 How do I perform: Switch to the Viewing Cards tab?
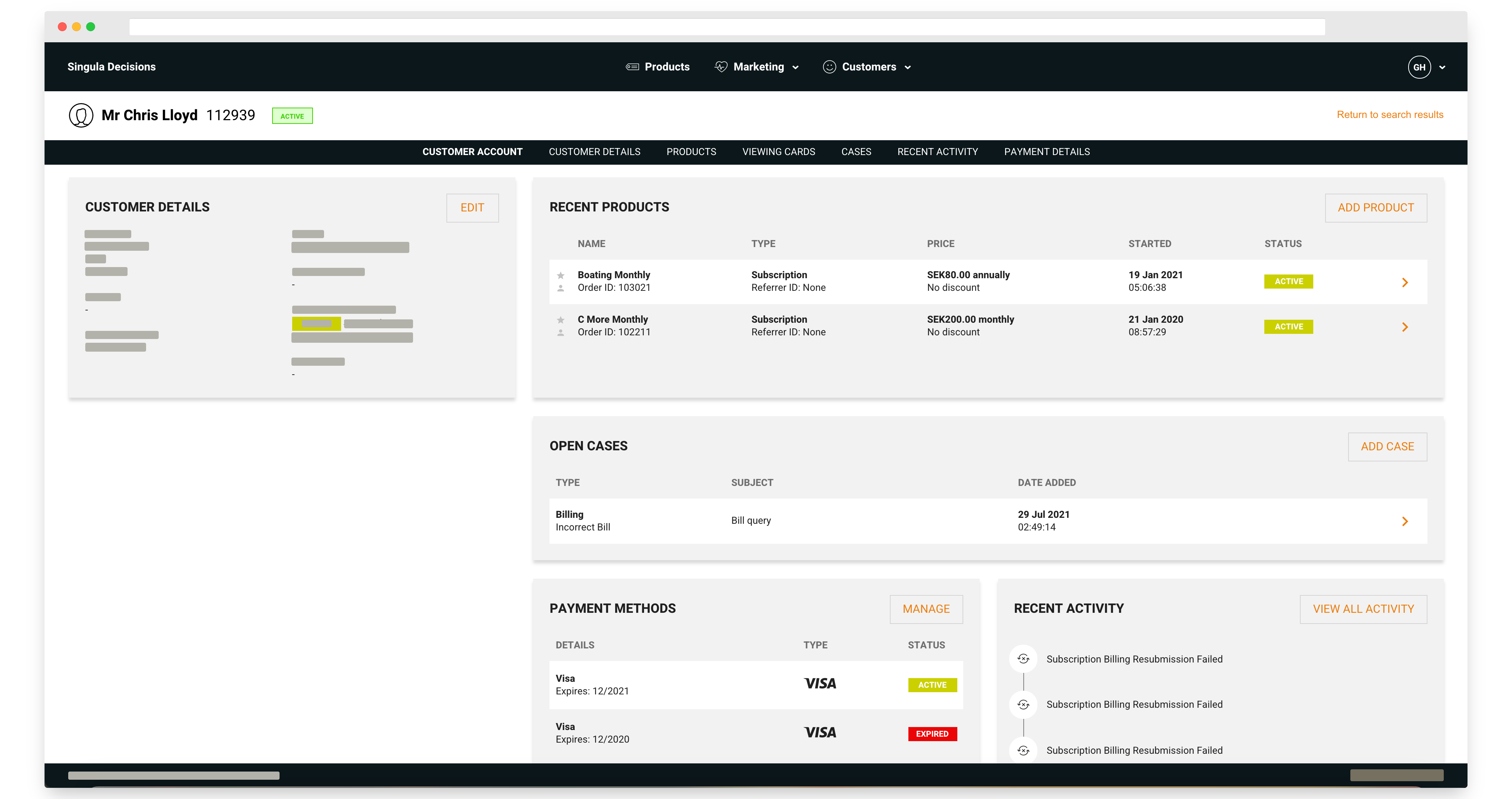(778, 151)
